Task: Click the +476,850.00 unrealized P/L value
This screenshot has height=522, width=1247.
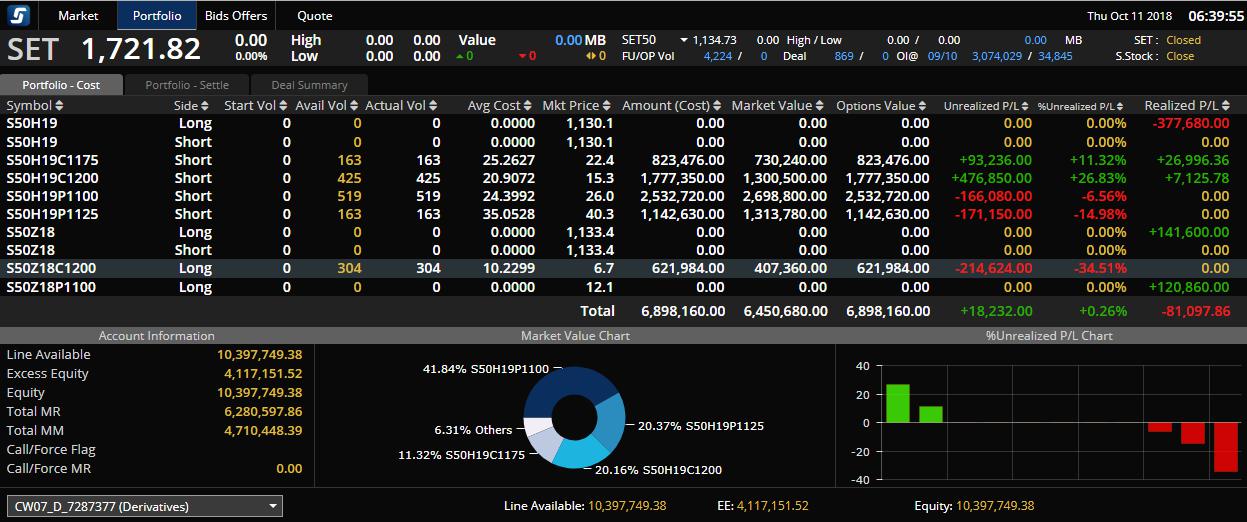Action: click(x=992, y=178)
